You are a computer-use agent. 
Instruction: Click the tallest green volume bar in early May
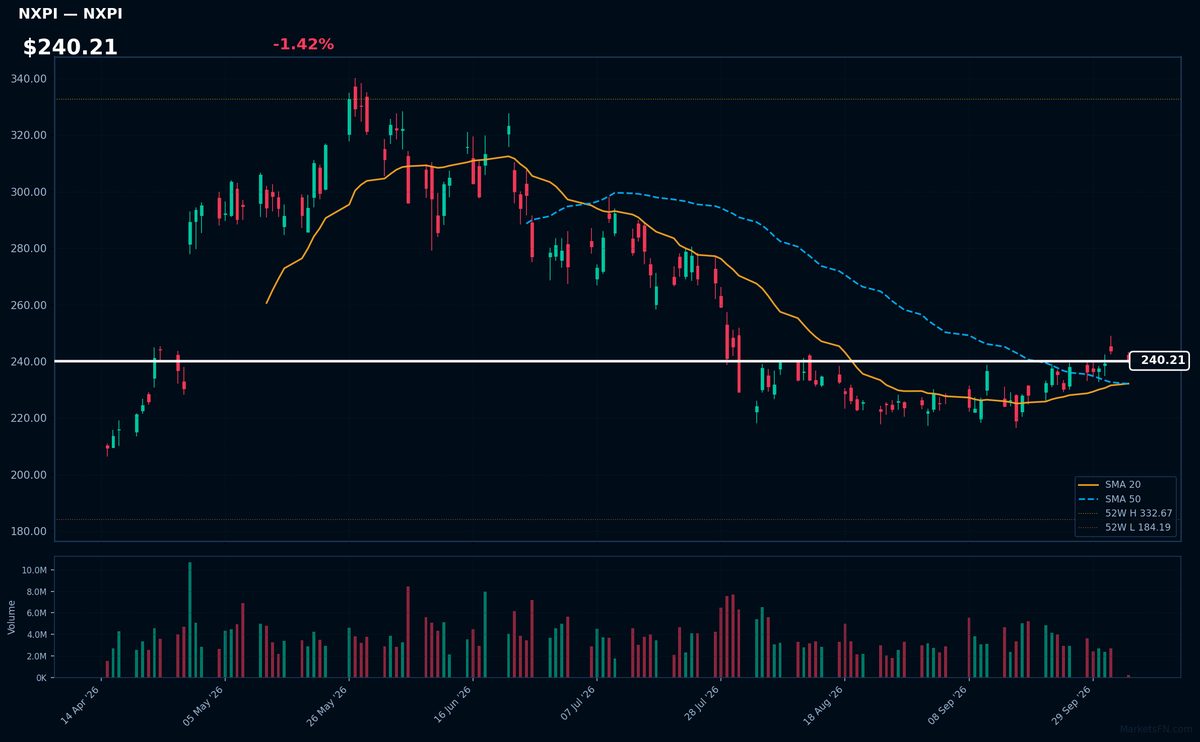coord(190,620)
